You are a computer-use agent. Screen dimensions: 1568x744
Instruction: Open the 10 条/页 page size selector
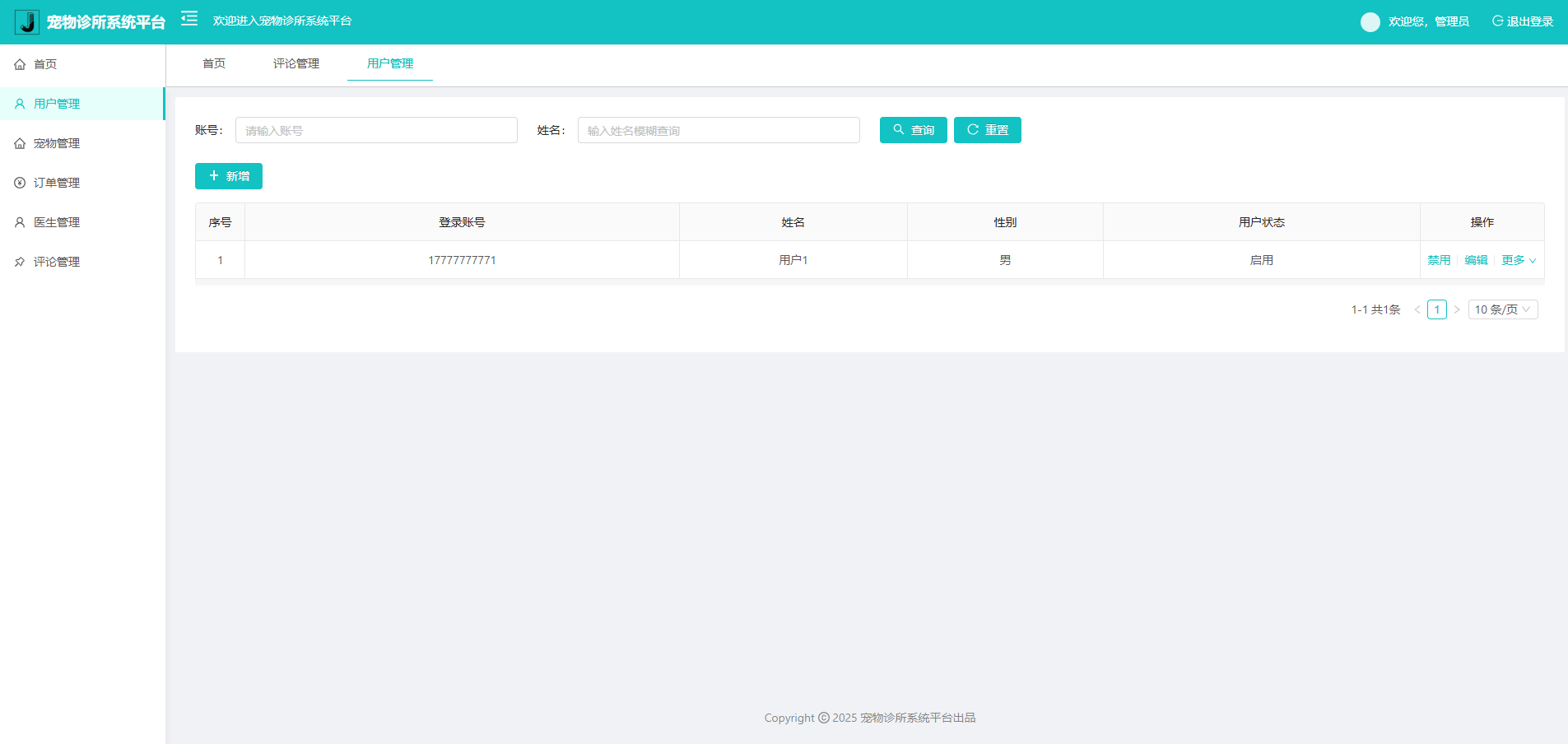[1503, 309]
